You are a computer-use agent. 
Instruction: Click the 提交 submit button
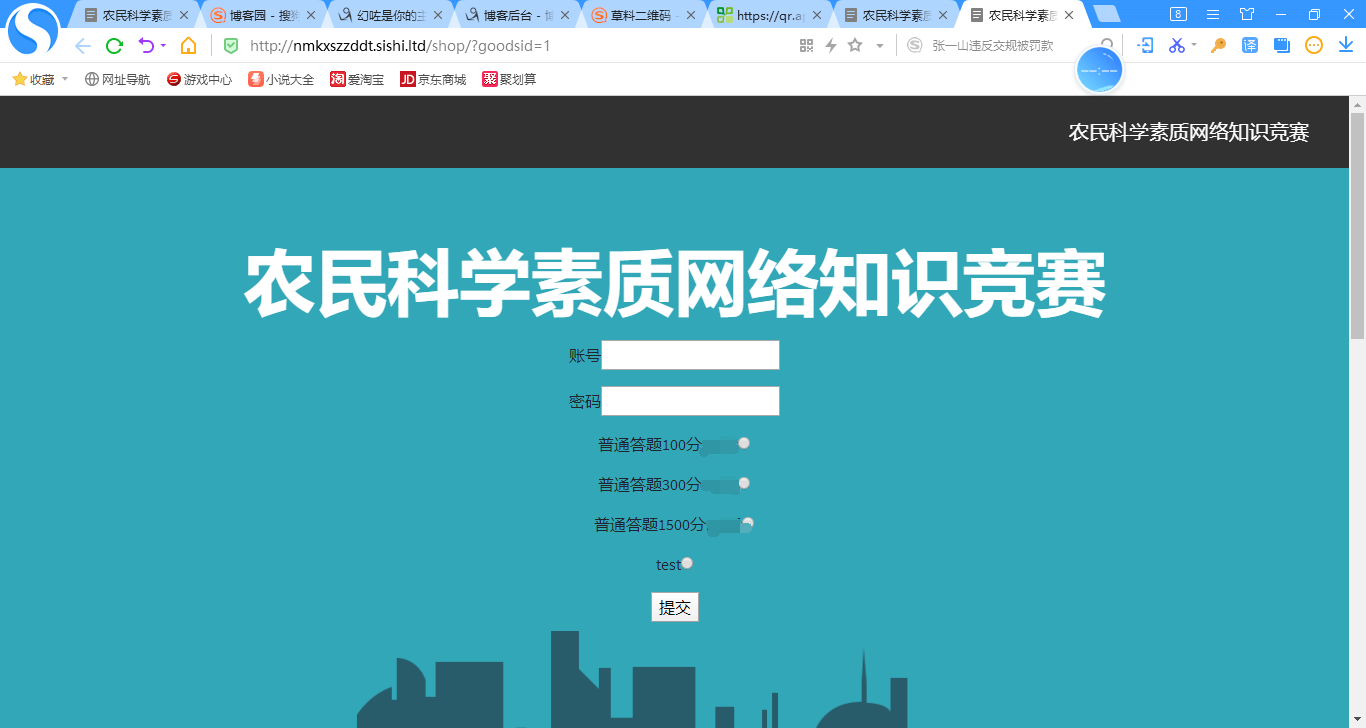click(675, 606)
